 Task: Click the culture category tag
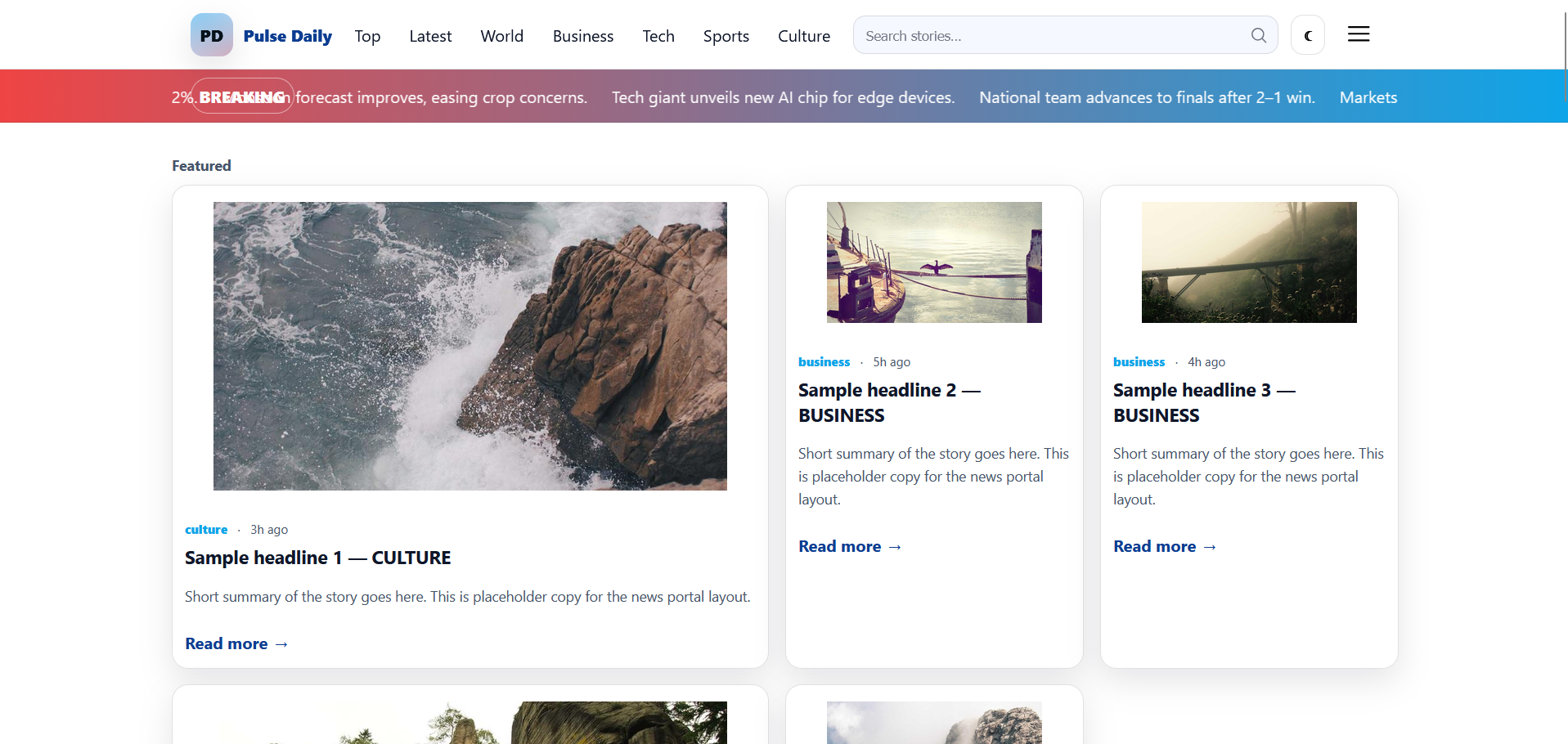click(206, 529)
